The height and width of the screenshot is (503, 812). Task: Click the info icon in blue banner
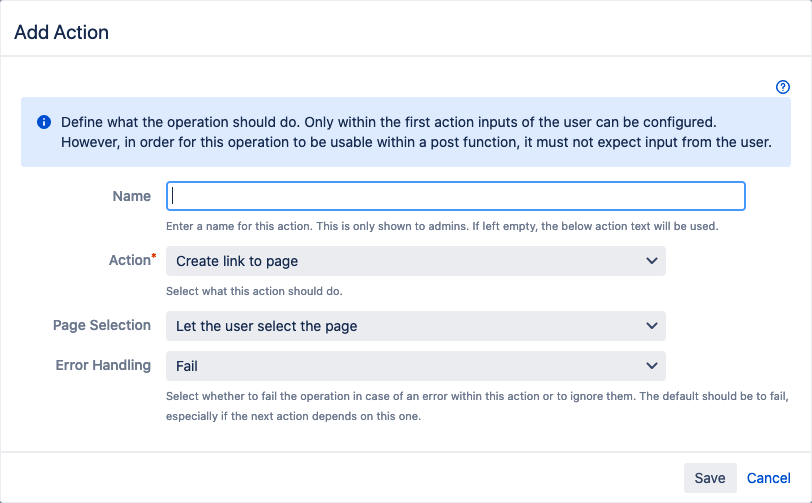[x=44, y=122]
